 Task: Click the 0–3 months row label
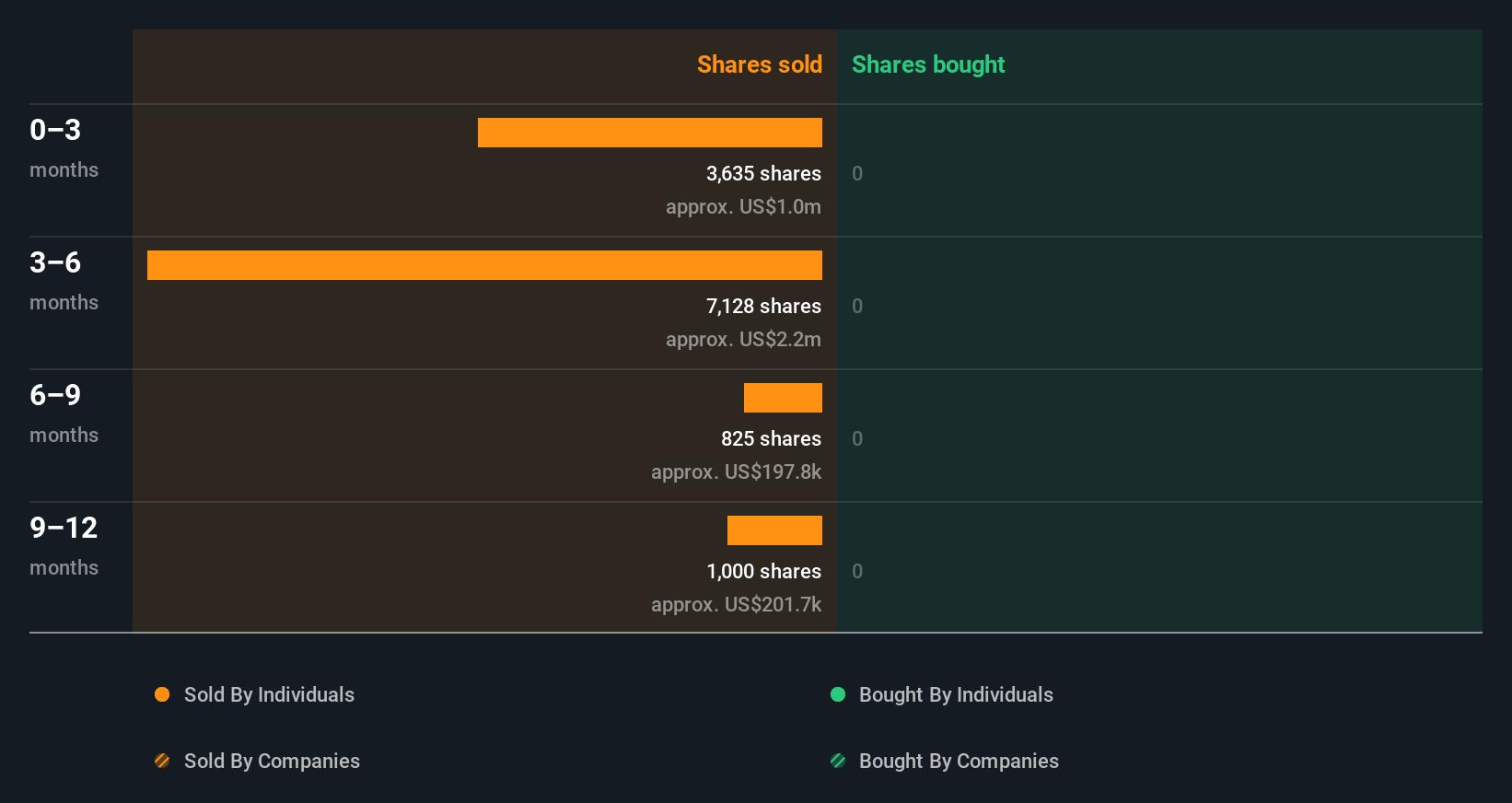click(64, 148)
